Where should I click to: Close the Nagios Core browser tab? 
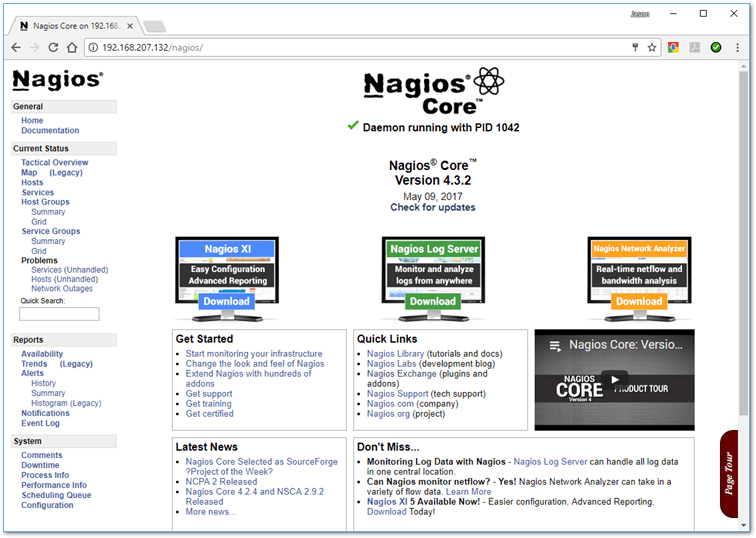(130, 26)
